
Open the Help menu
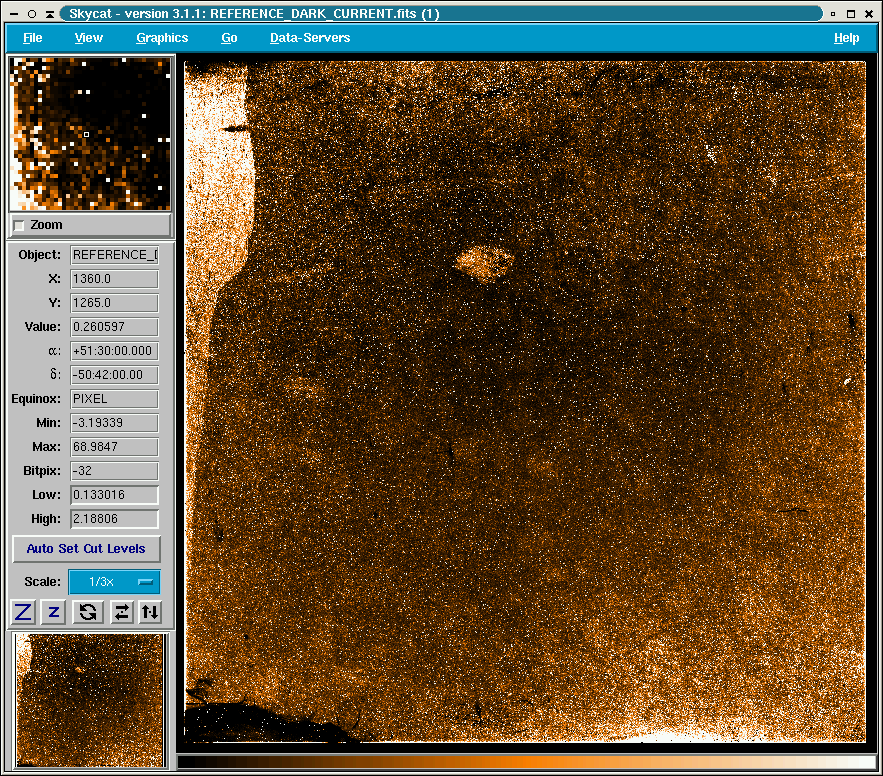click(x=846, y=38)
